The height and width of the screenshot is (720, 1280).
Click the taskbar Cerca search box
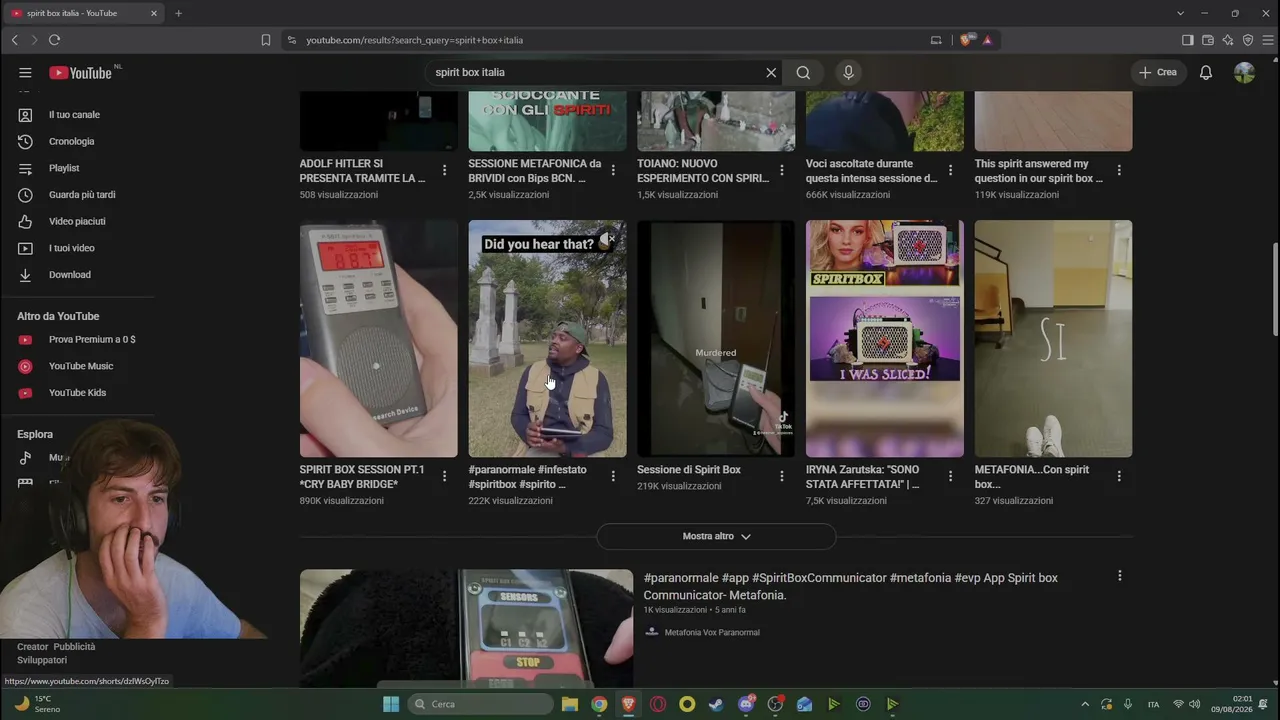click(x=482, y=704)
